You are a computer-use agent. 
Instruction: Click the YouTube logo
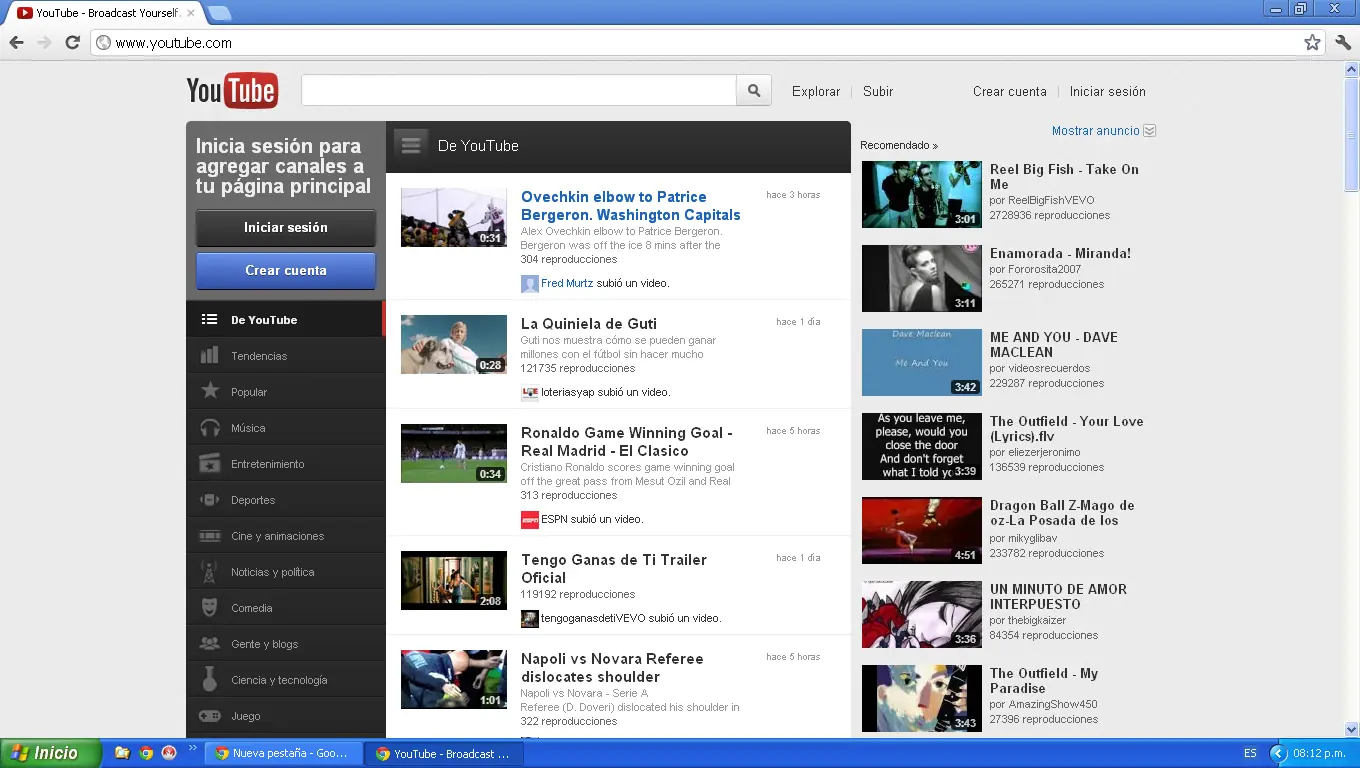232,91
